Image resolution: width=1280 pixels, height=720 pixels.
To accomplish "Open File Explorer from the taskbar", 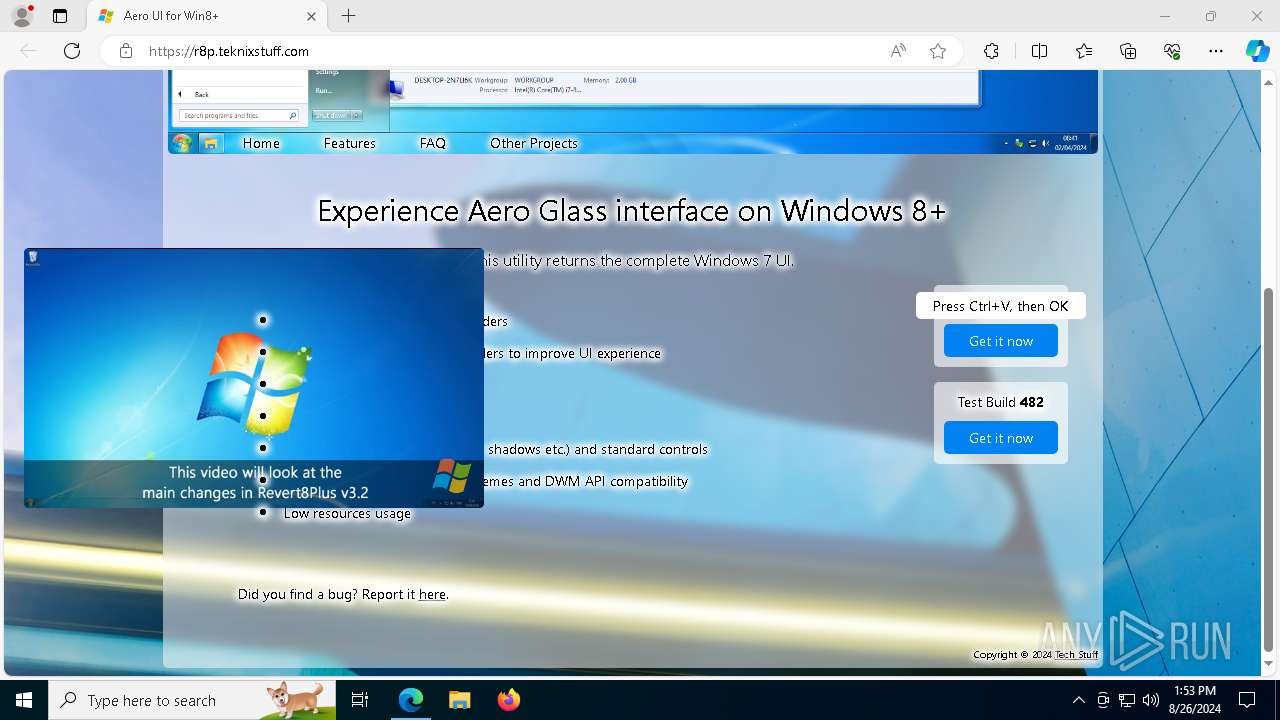I will [x=459, y=700].
